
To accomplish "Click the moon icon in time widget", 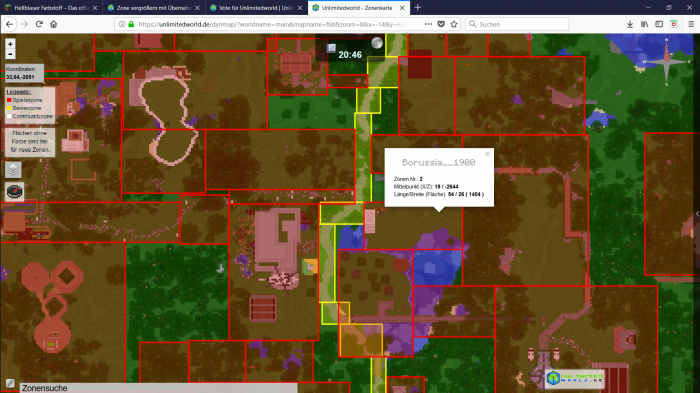I will [377, 43].
